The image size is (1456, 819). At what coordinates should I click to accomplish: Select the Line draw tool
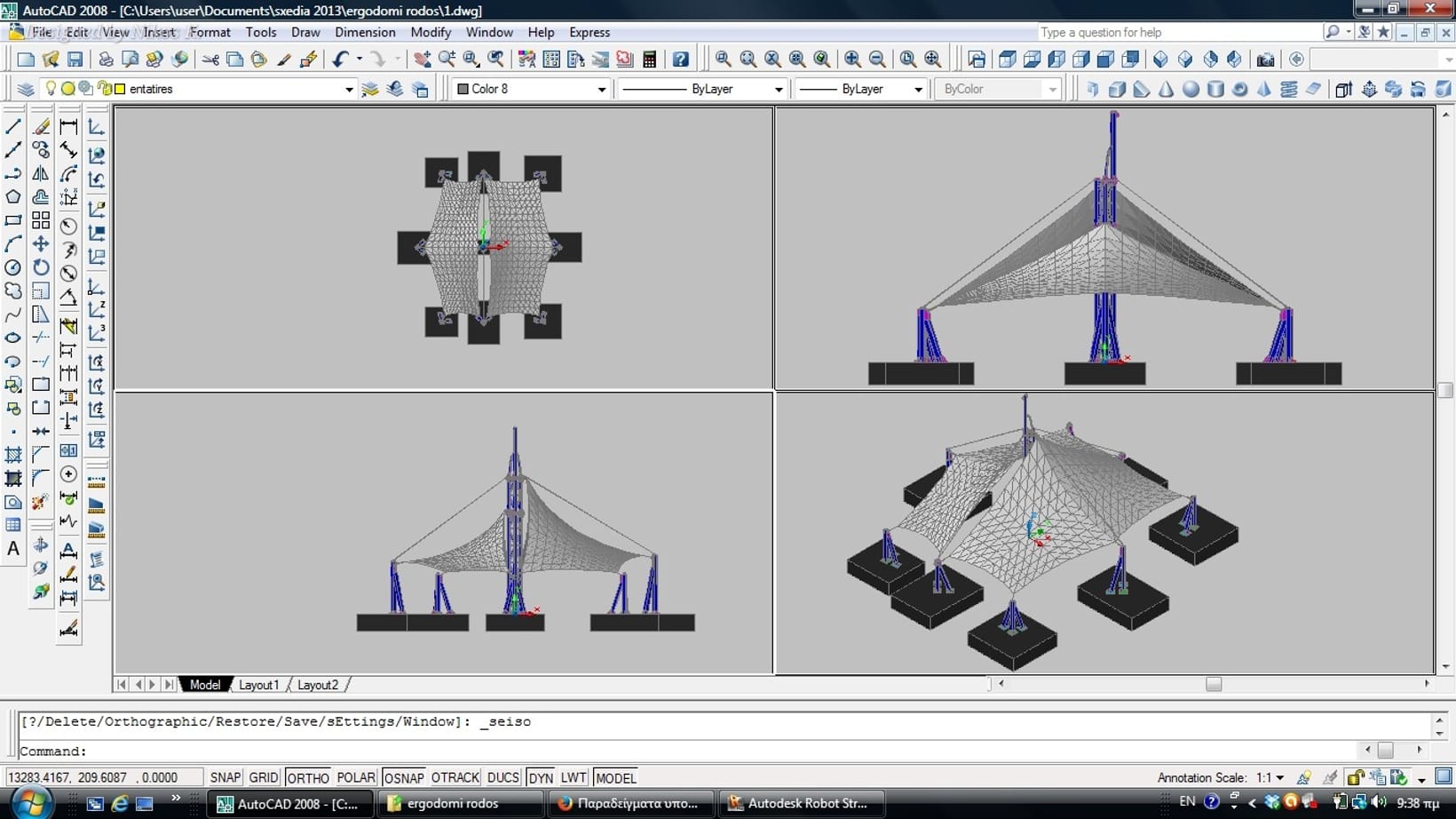point(13,126)
